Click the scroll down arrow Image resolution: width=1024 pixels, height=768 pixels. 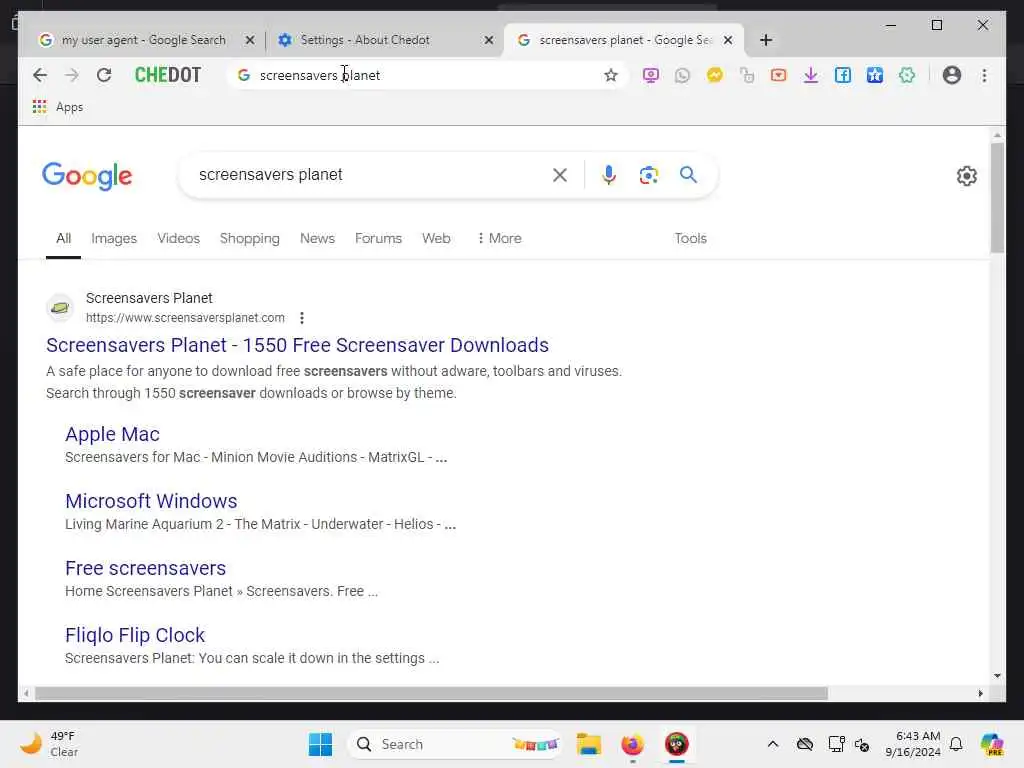997,675
